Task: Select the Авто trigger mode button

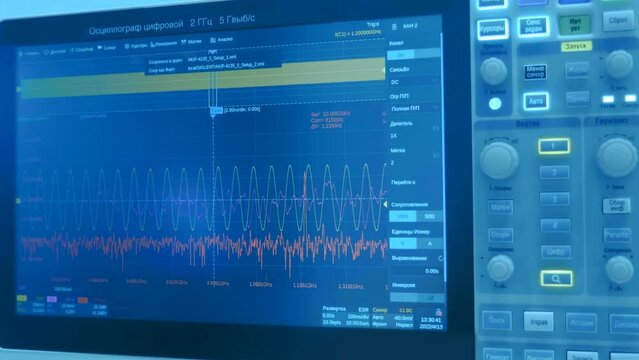Action: (535, 101)
